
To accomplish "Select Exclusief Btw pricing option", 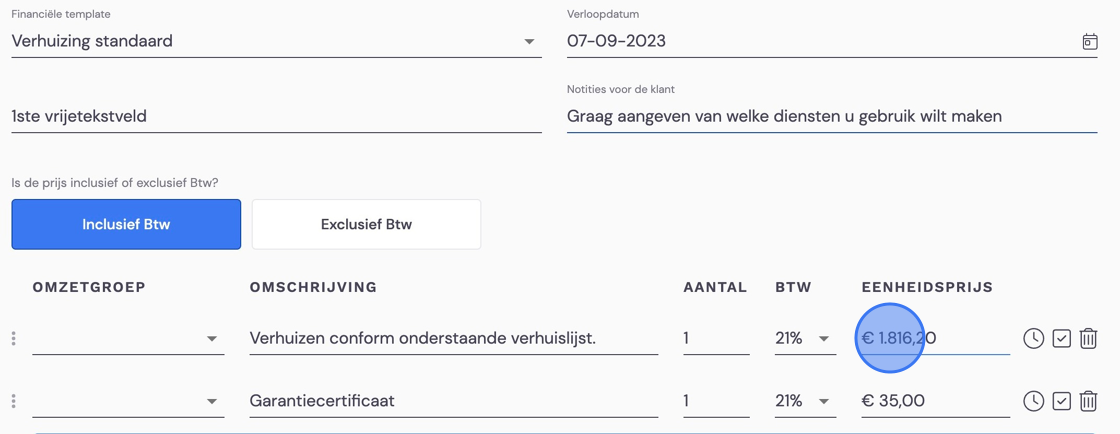I will point(366,224).
